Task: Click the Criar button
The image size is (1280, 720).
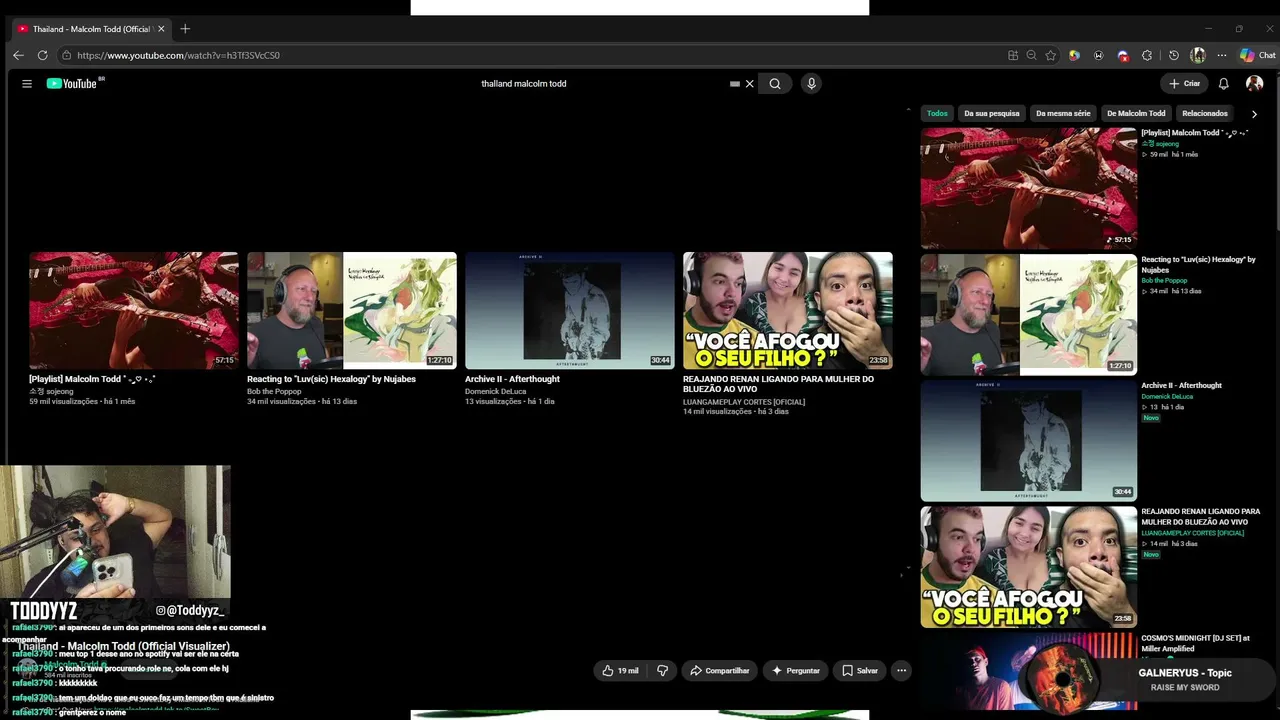Action: tap(1184, 84)
